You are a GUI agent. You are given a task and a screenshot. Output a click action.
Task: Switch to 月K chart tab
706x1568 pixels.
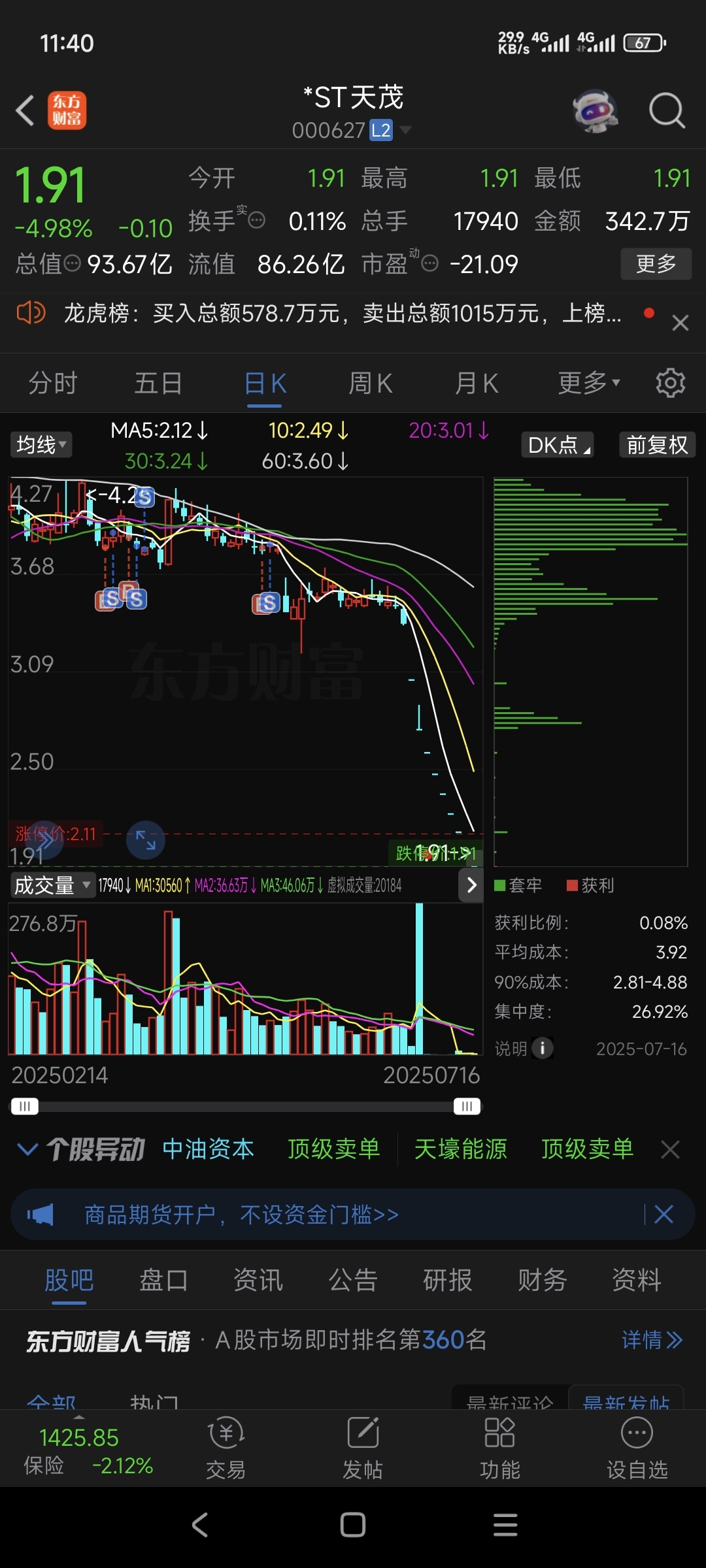(477, 383)
